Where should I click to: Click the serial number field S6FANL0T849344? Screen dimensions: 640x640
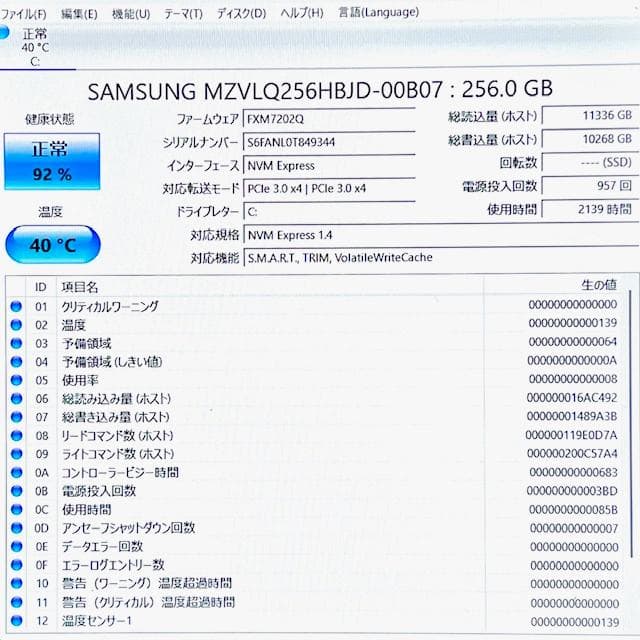329,142
